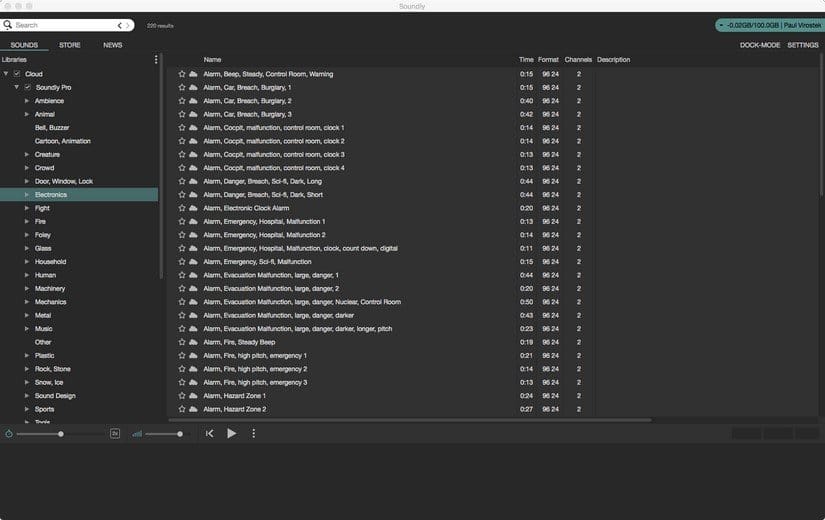Expand the Household folder in the tree
Screen dimensions: 825x520
tap(27, 262)
